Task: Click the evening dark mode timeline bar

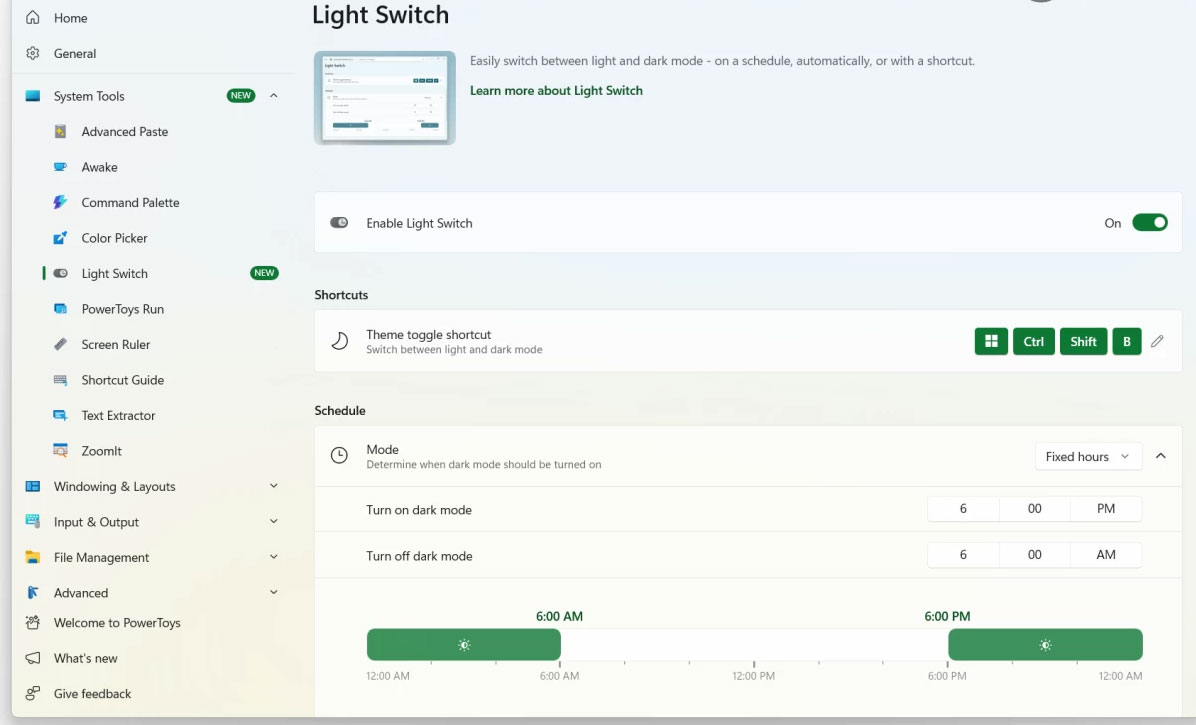Action: click(1045, 644)
